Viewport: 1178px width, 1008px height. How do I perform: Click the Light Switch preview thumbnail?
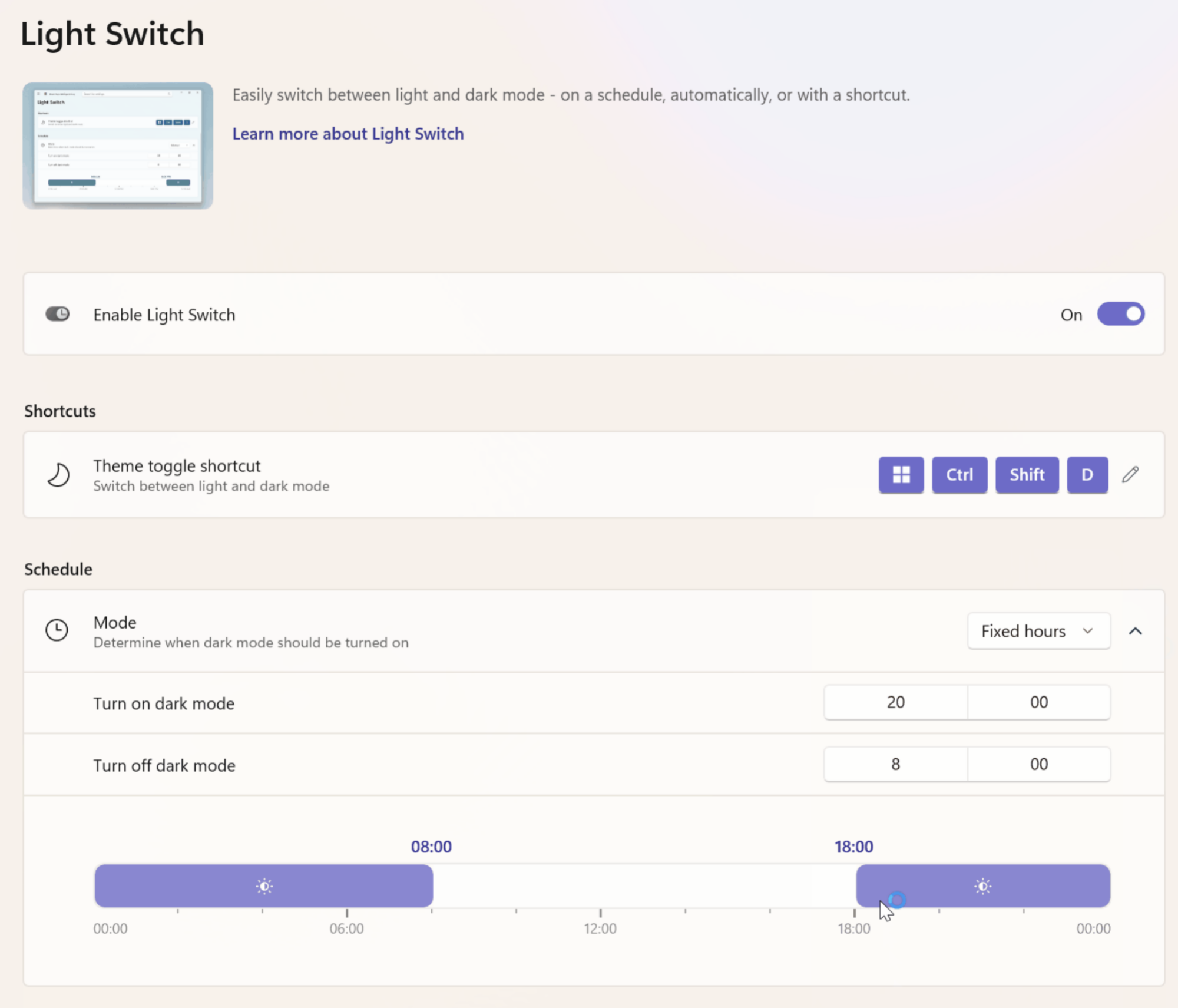coord(117,144)
